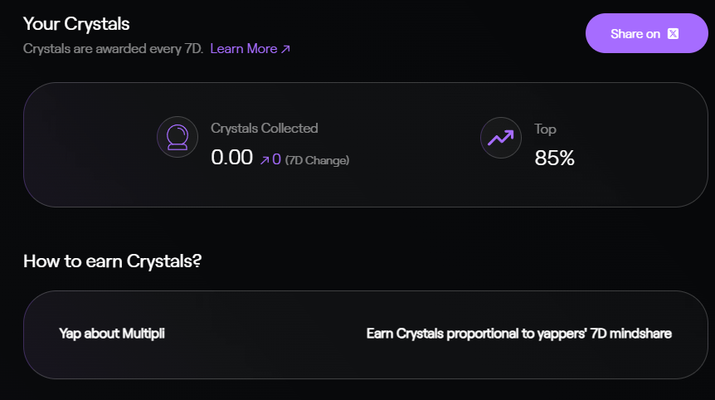Click Yap about Multipli text

tap(112, 333)
